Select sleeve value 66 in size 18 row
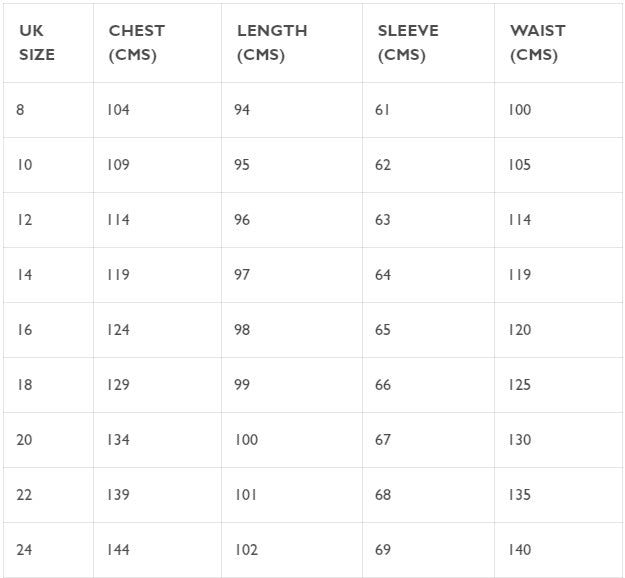This screenshot has height=578, width=625. (383, 385)
